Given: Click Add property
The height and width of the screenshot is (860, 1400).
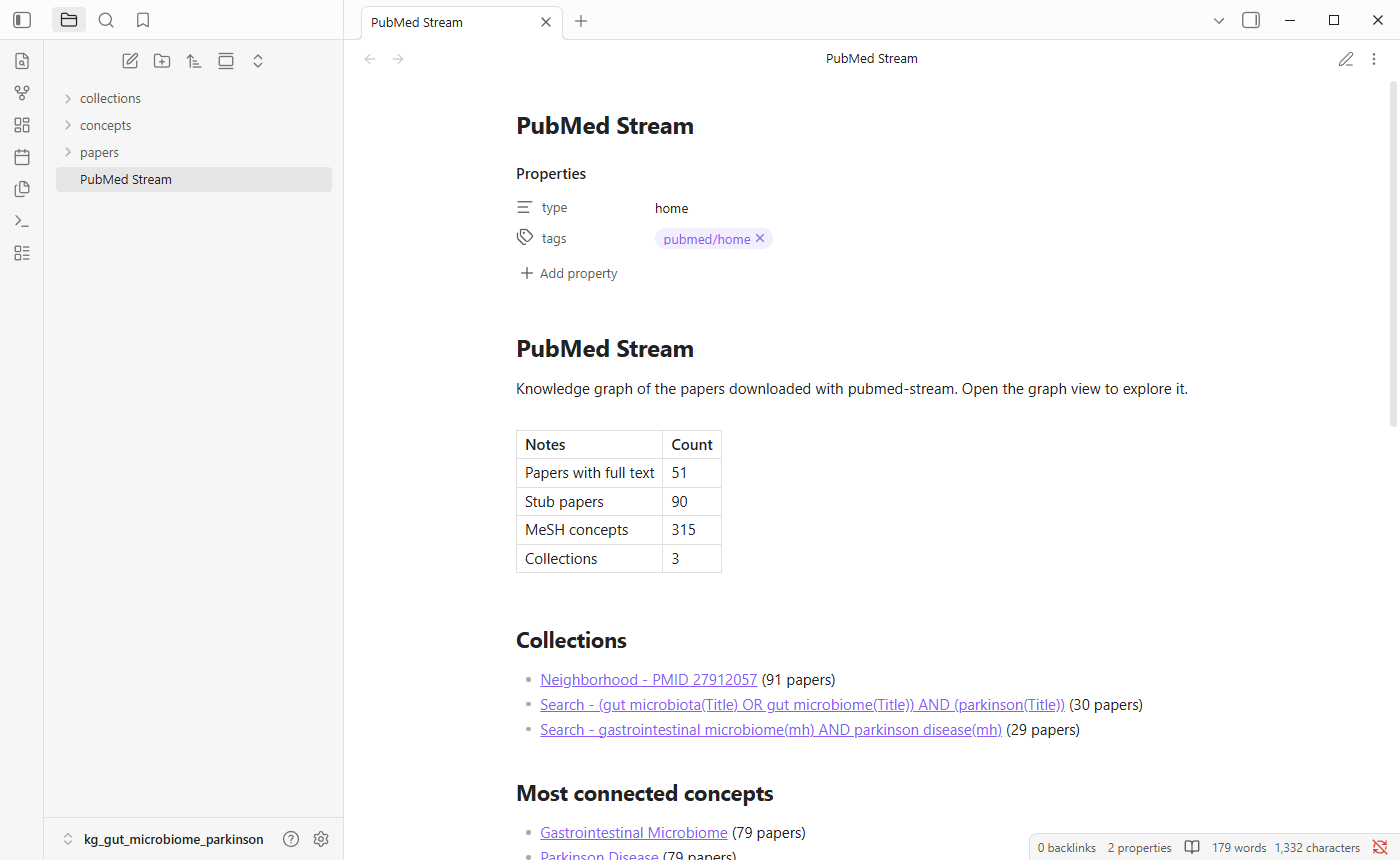Looking at the screenshot, I should [569, 273].
